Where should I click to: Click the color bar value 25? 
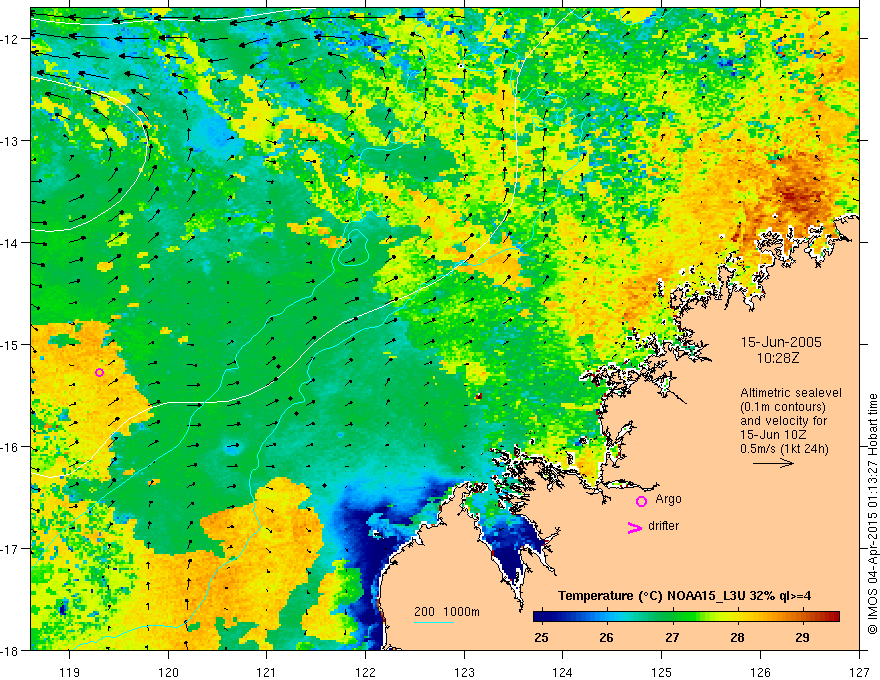[x=541, y=637]
